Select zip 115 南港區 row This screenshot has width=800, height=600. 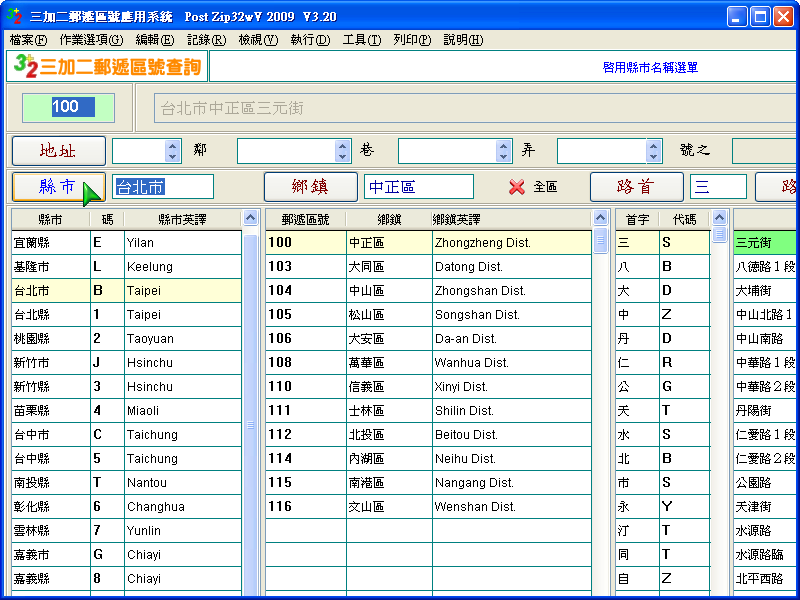[429, 482]
